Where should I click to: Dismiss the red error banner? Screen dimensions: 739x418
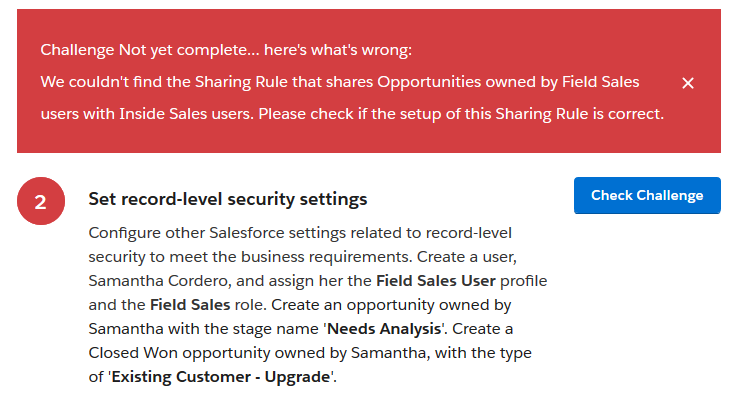[x=688, y=83]
